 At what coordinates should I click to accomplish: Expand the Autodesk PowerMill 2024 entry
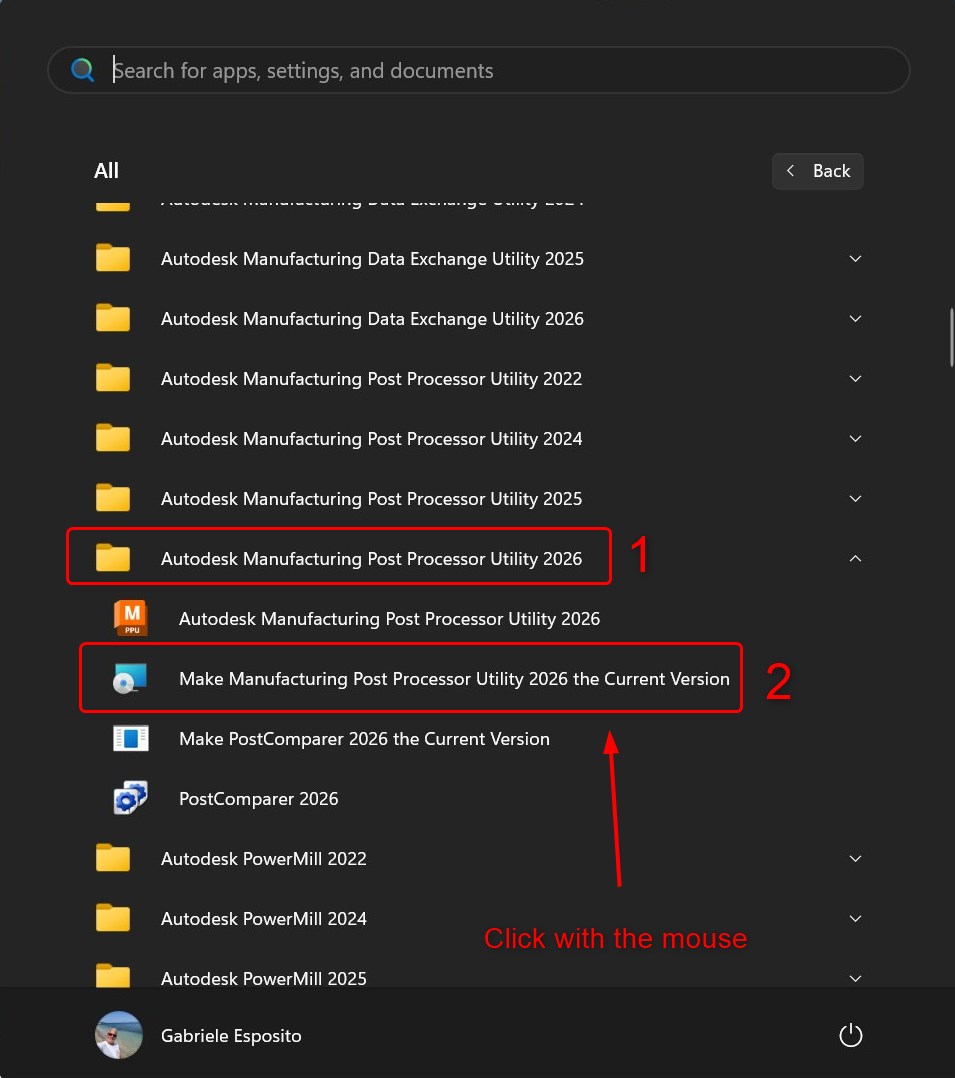[x=855, y=918]
